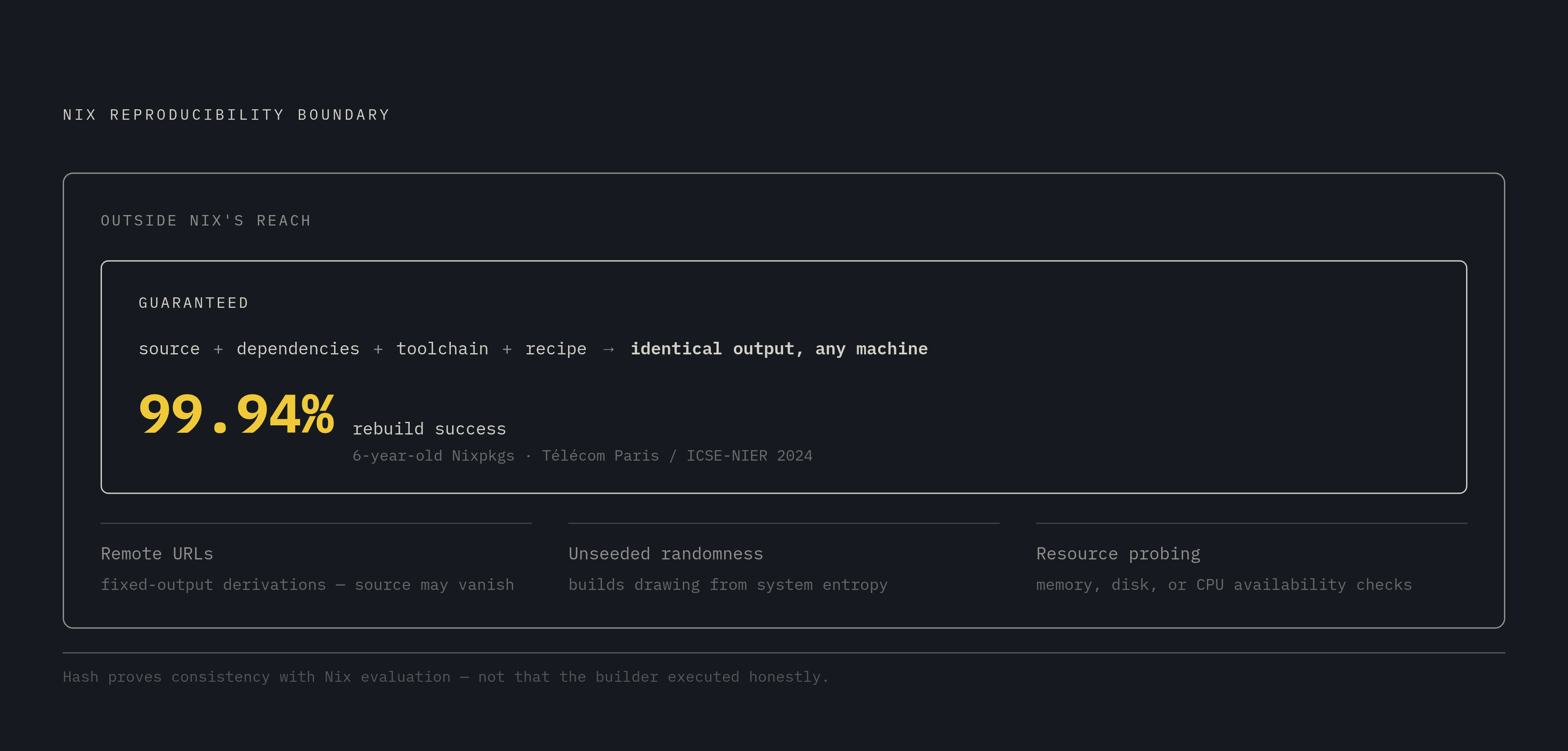Viewport: 1568px width, 751px height.
Task: Click the Télécom Paris / ICSE-NIER 2024 citation
Action: (677, 456)
